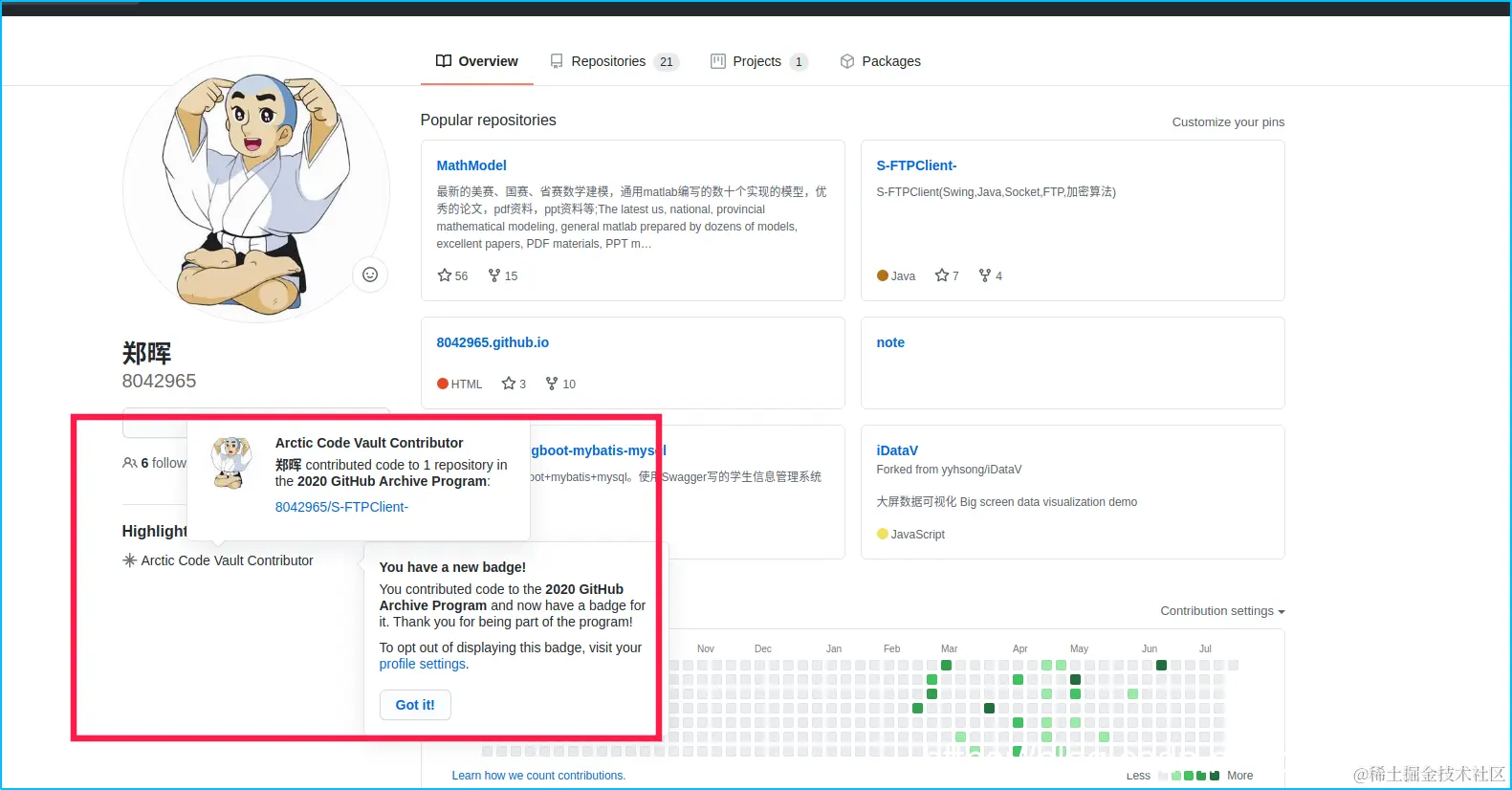Click Got it! button
Image resolution: width=1512 pixels, height=790 pixels.
[x=415, y=705]
